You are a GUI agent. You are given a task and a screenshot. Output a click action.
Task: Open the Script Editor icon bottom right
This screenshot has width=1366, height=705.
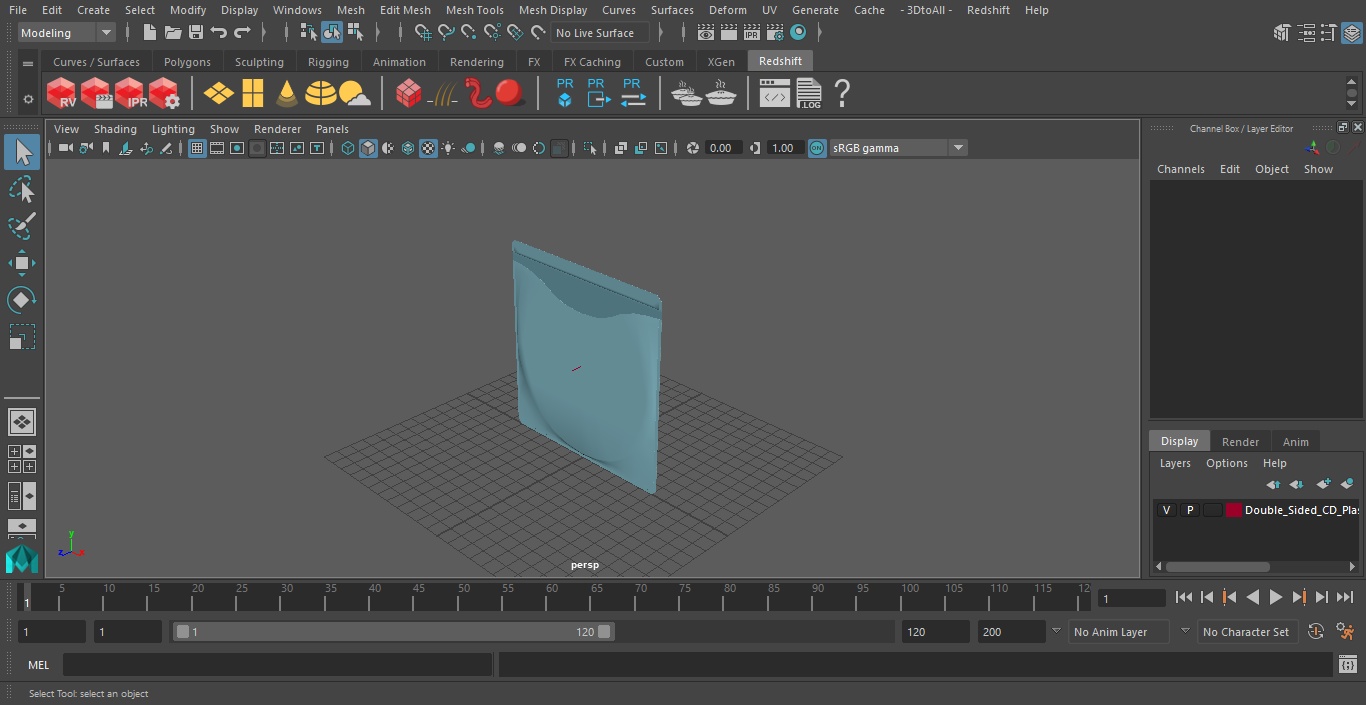pos(1348,665)
